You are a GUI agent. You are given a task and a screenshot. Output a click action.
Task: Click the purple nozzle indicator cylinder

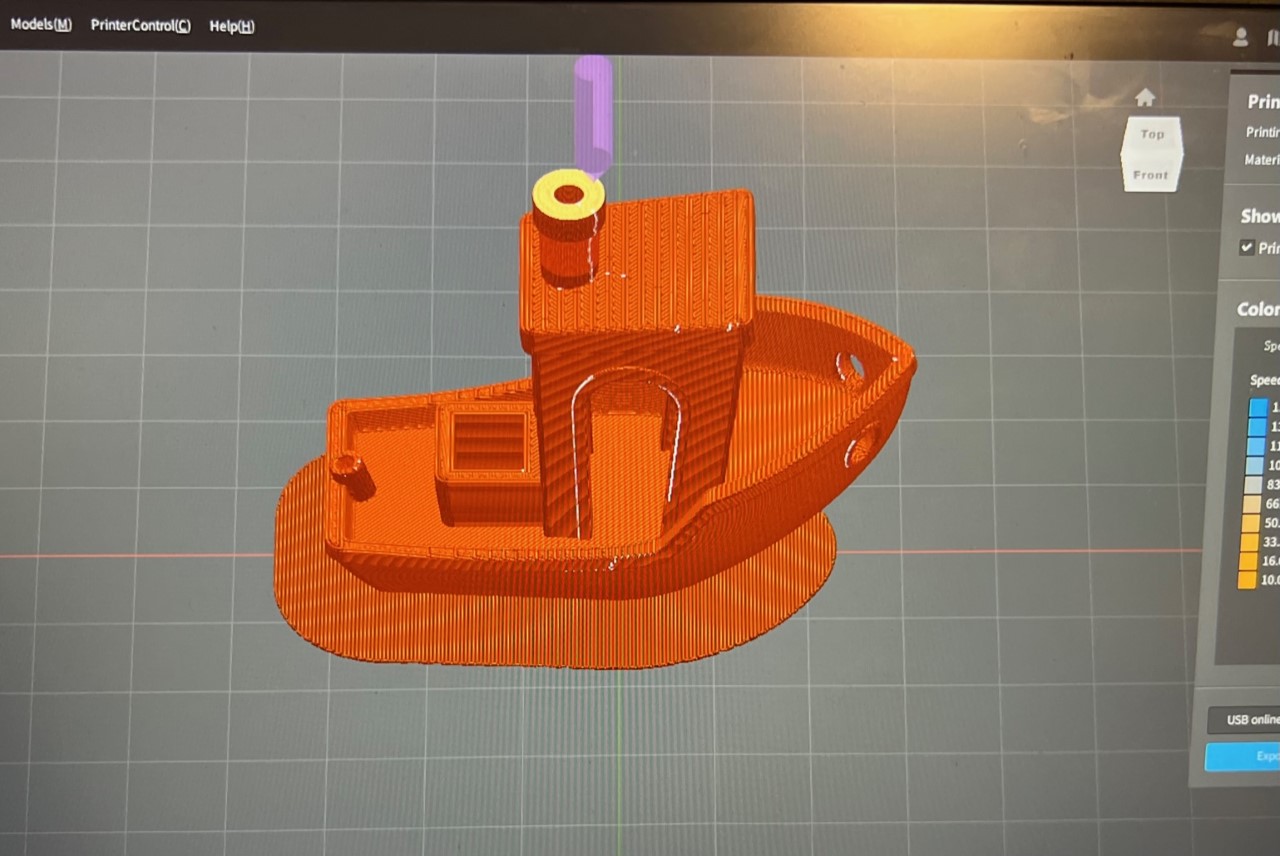tap(592, 112)
